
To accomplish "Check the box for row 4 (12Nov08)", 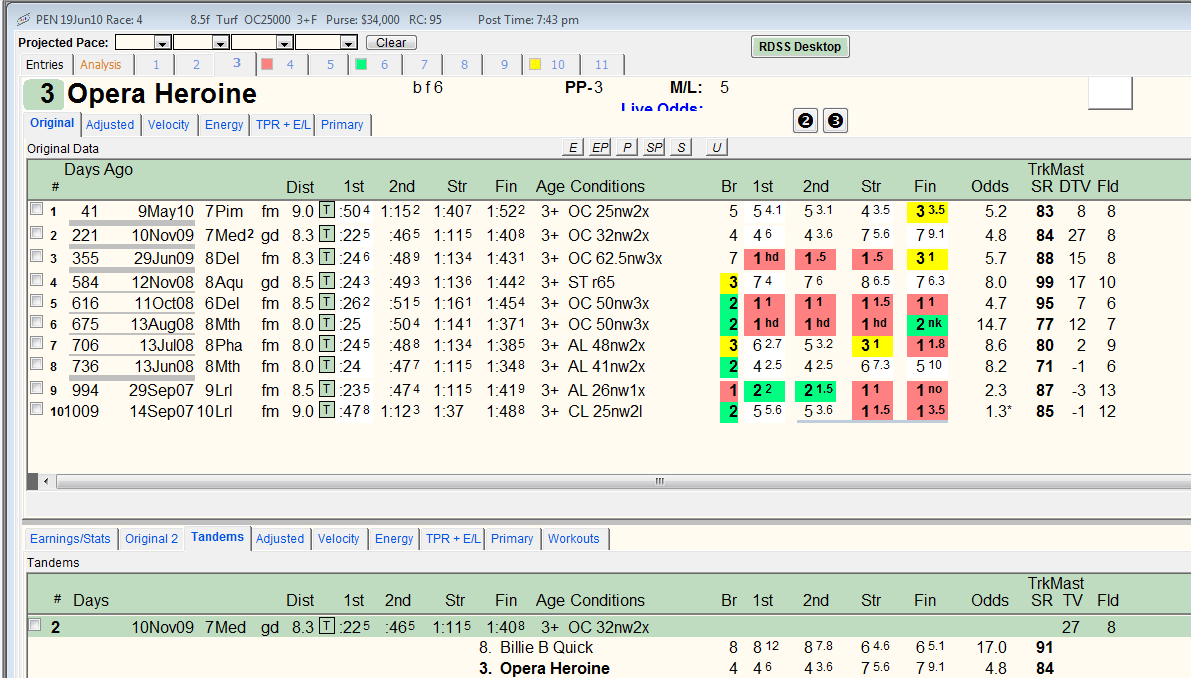I will coord(36,279).
